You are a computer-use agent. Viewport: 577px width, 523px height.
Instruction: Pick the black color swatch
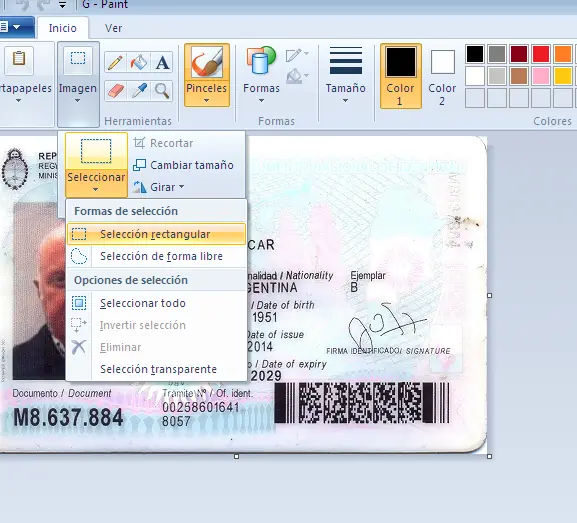[x=475, y=54]
